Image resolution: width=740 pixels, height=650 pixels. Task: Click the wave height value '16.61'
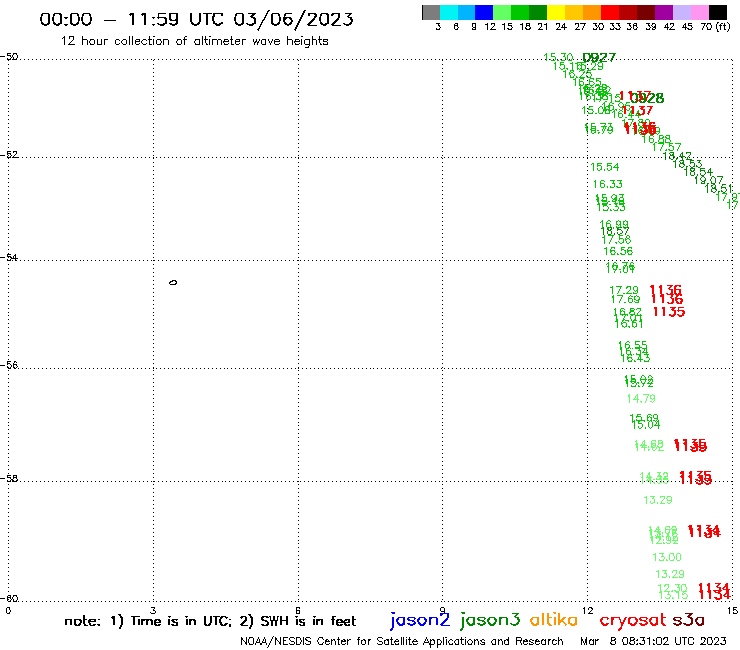point(629,324)
